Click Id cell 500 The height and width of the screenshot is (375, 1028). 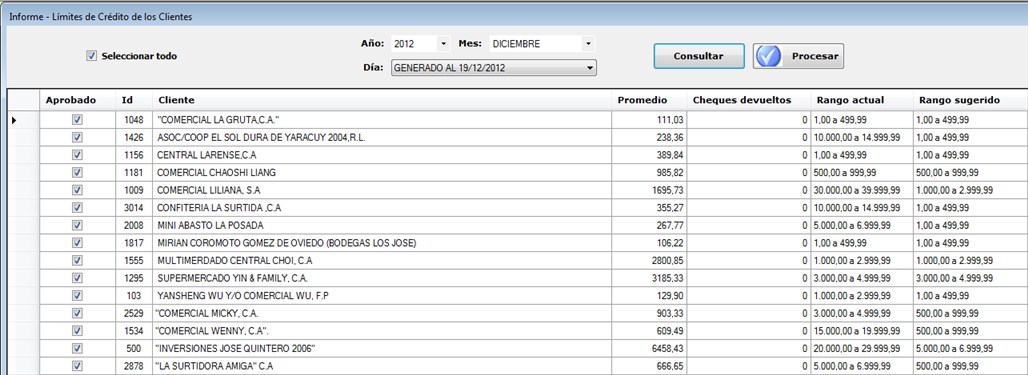click(134, 348)
